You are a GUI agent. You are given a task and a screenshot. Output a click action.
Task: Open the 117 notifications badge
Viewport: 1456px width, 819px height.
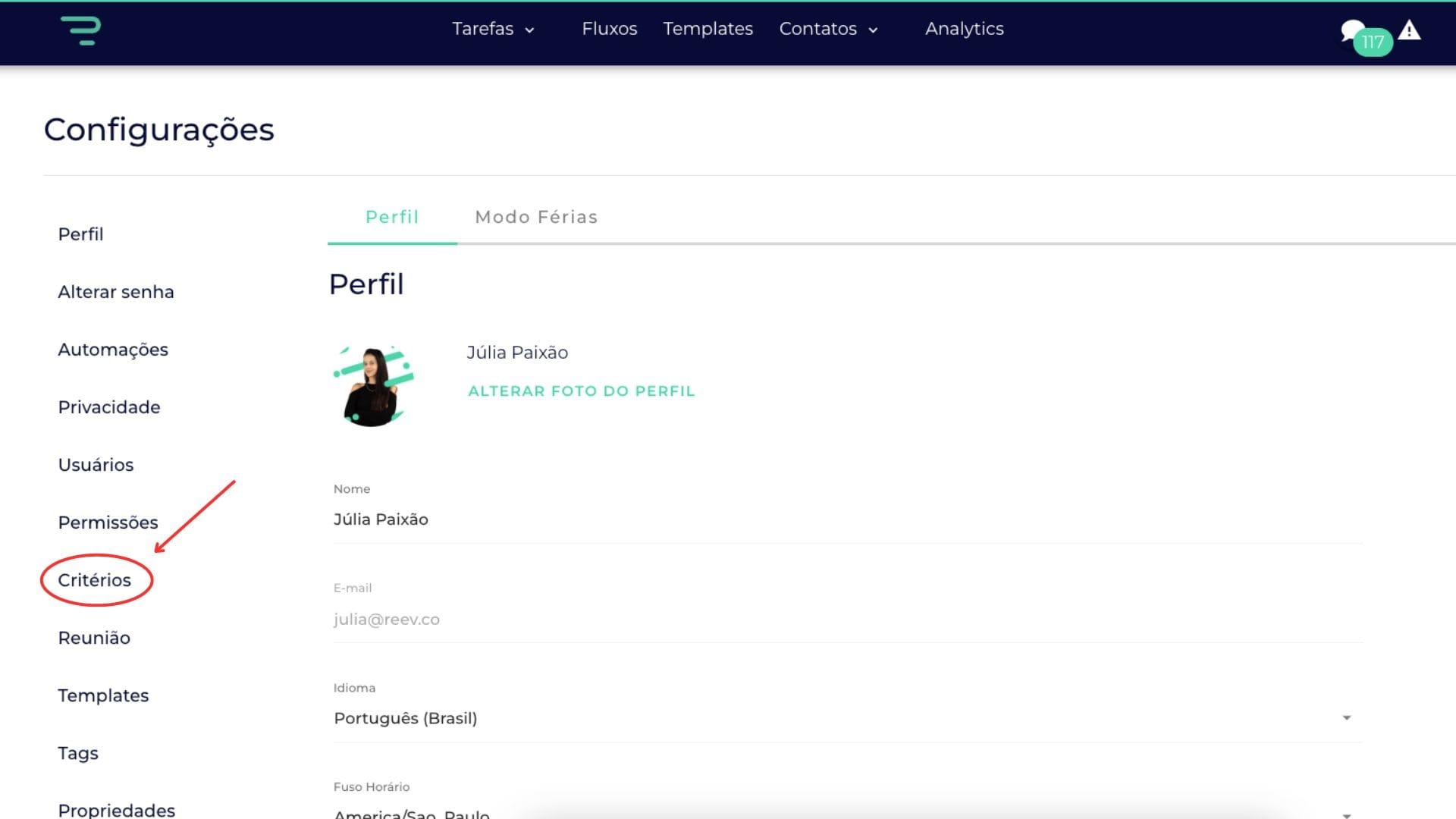click(1373, 43)
